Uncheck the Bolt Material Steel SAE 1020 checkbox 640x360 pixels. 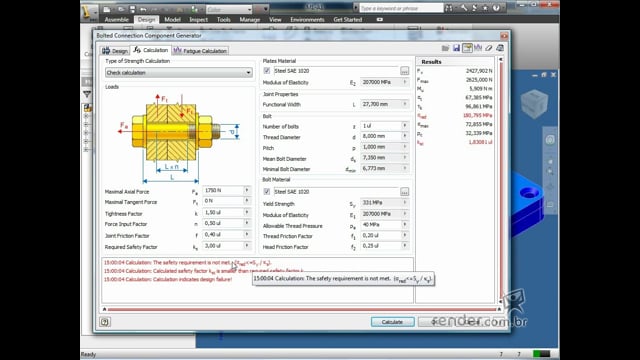click(267, 191)
